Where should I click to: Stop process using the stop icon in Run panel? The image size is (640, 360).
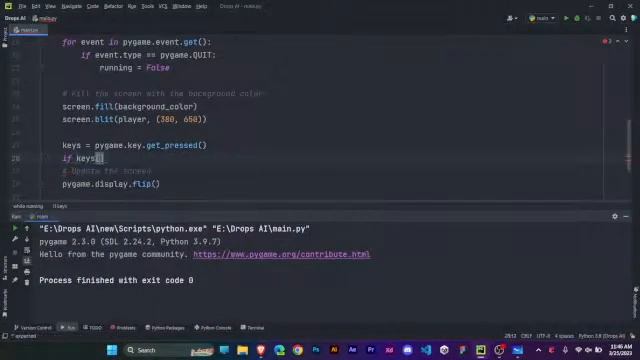click(x=15, y=253)
